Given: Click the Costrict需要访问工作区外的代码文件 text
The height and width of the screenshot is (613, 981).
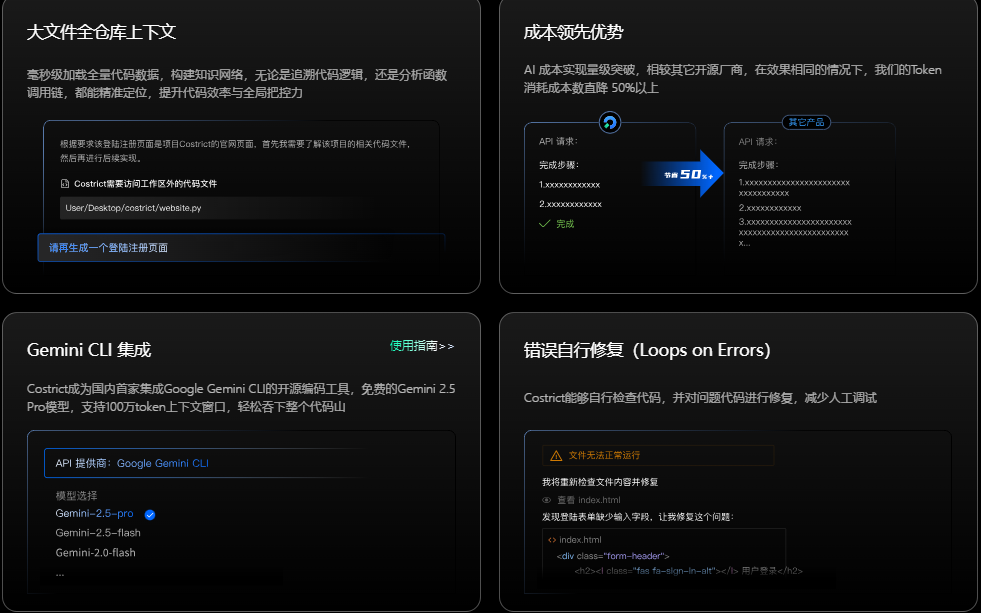Looking at the screenshot, I should pyautogui.click(x=145, y=184).
